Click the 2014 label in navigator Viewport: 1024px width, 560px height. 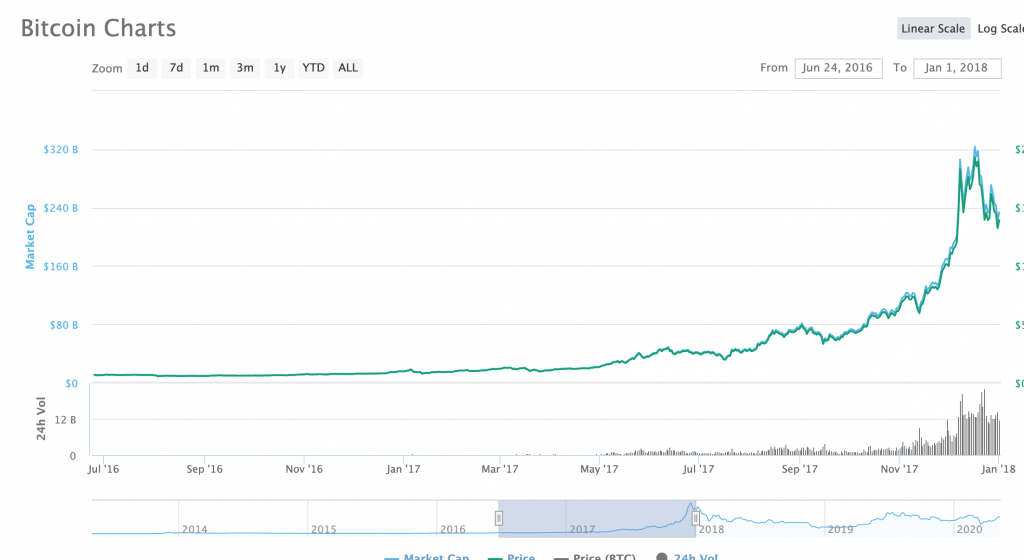195,529
